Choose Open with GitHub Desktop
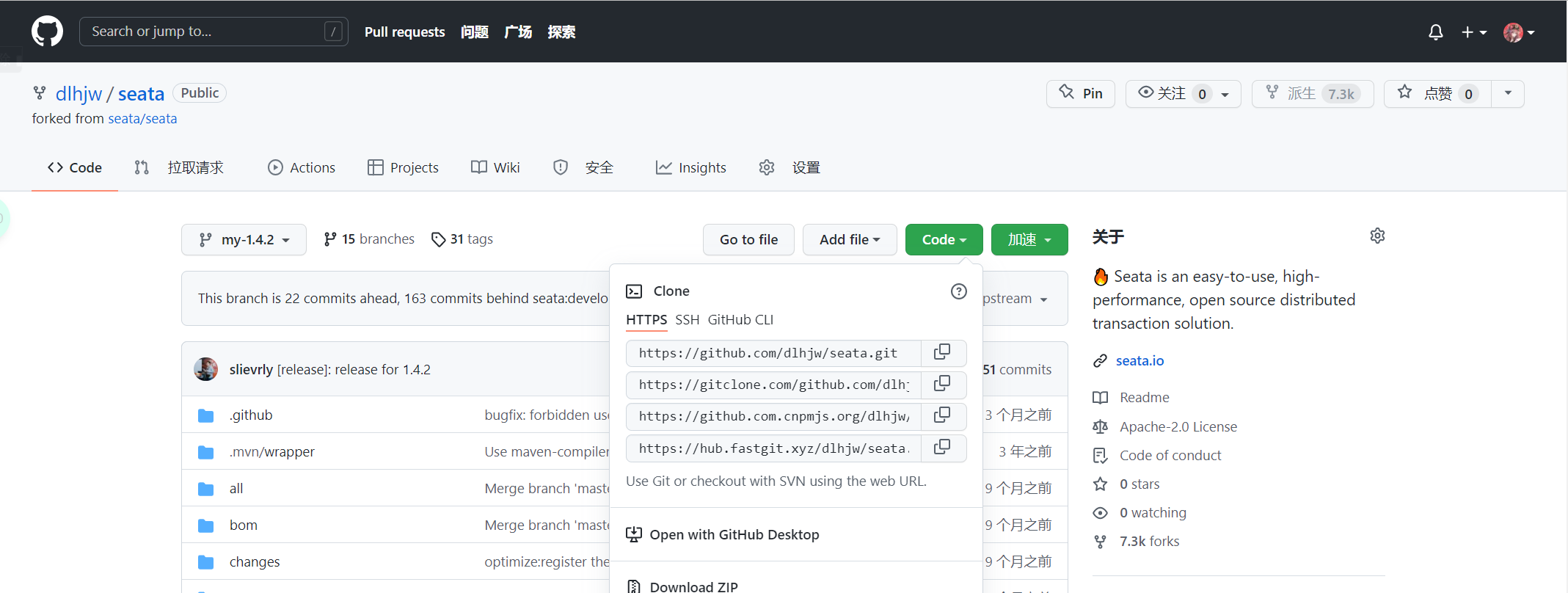Screen dimensions: 1568x593 coord(723,535)
